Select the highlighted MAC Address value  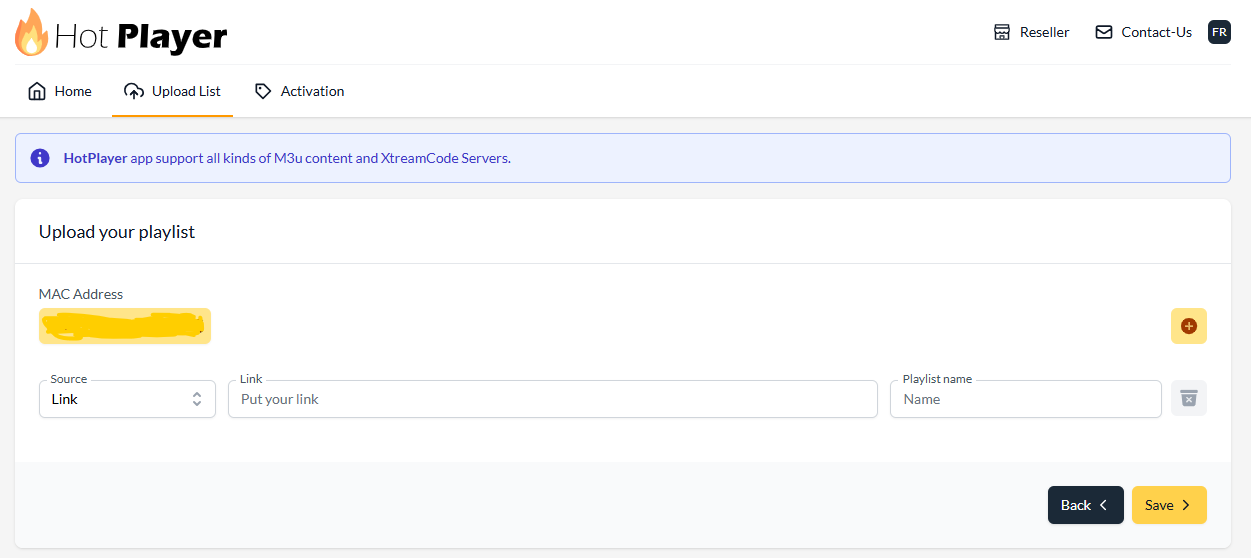(125, 326)
